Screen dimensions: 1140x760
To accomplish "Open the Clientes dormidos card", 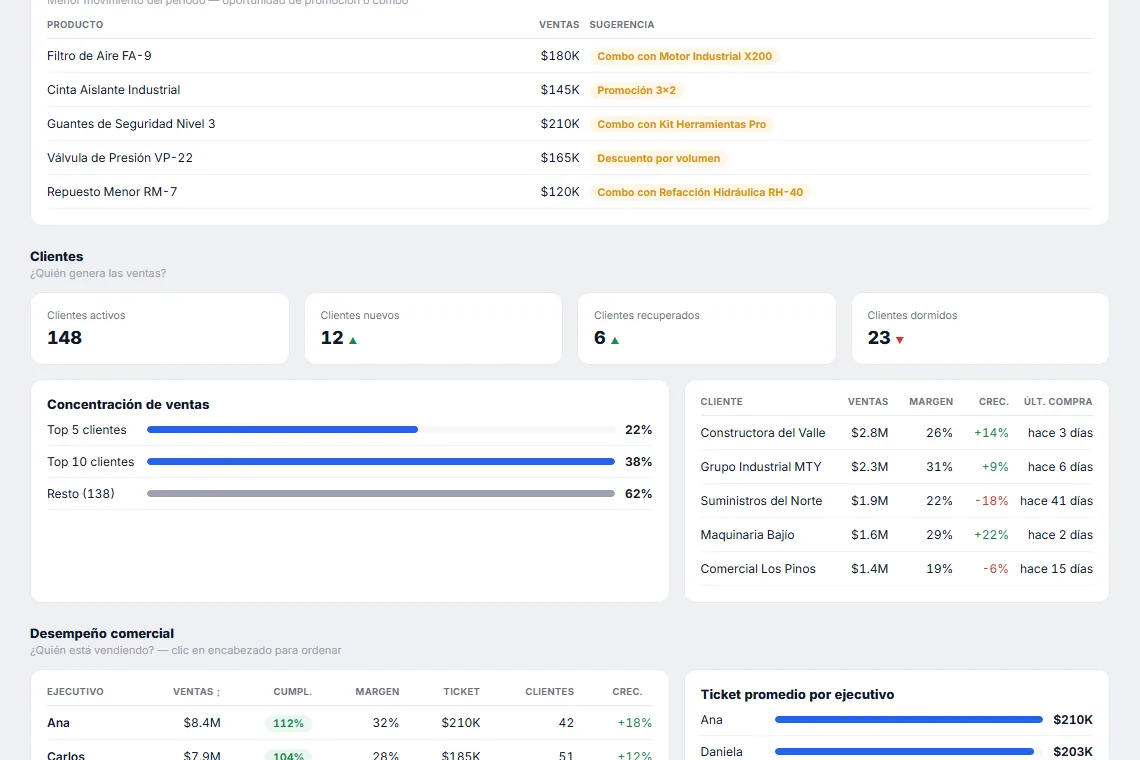I will (980, 329).
